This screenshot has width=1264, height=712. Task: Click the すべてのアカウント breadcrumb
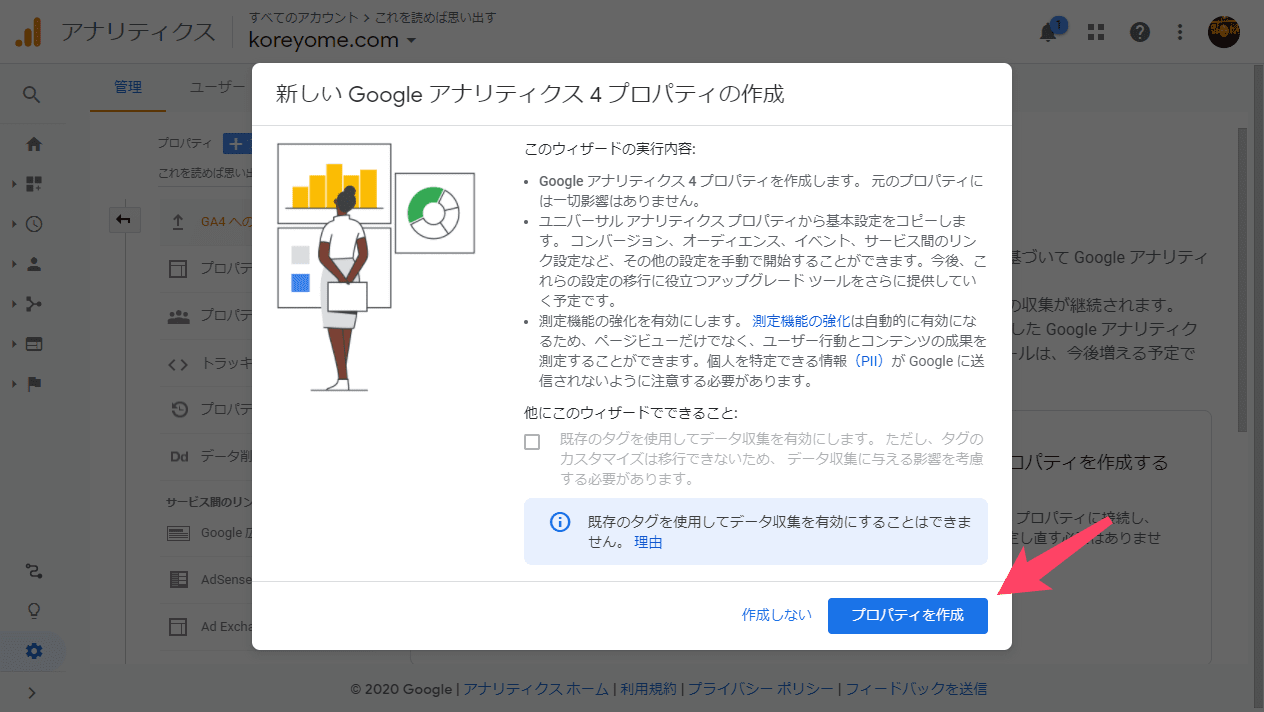pyautogui.click(x=306, y=18)
